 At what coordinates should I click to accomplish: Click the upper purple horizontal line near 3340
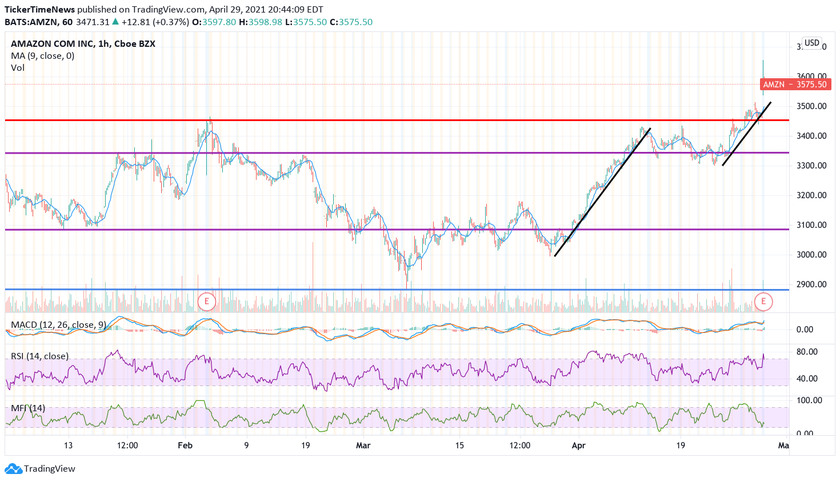(396, 153)
